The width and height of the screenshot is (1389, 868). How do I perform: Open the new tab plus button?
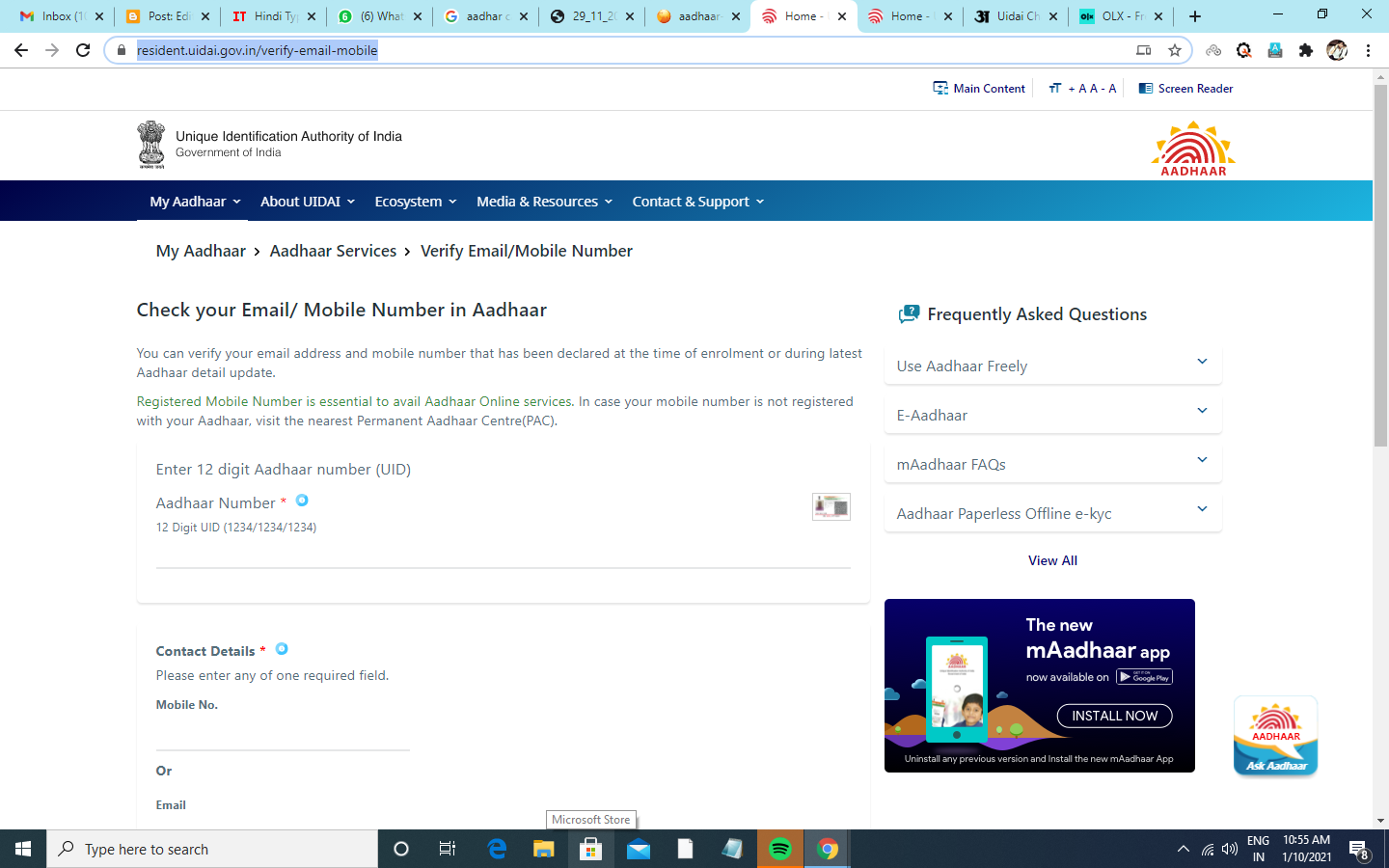[1195, 16]
